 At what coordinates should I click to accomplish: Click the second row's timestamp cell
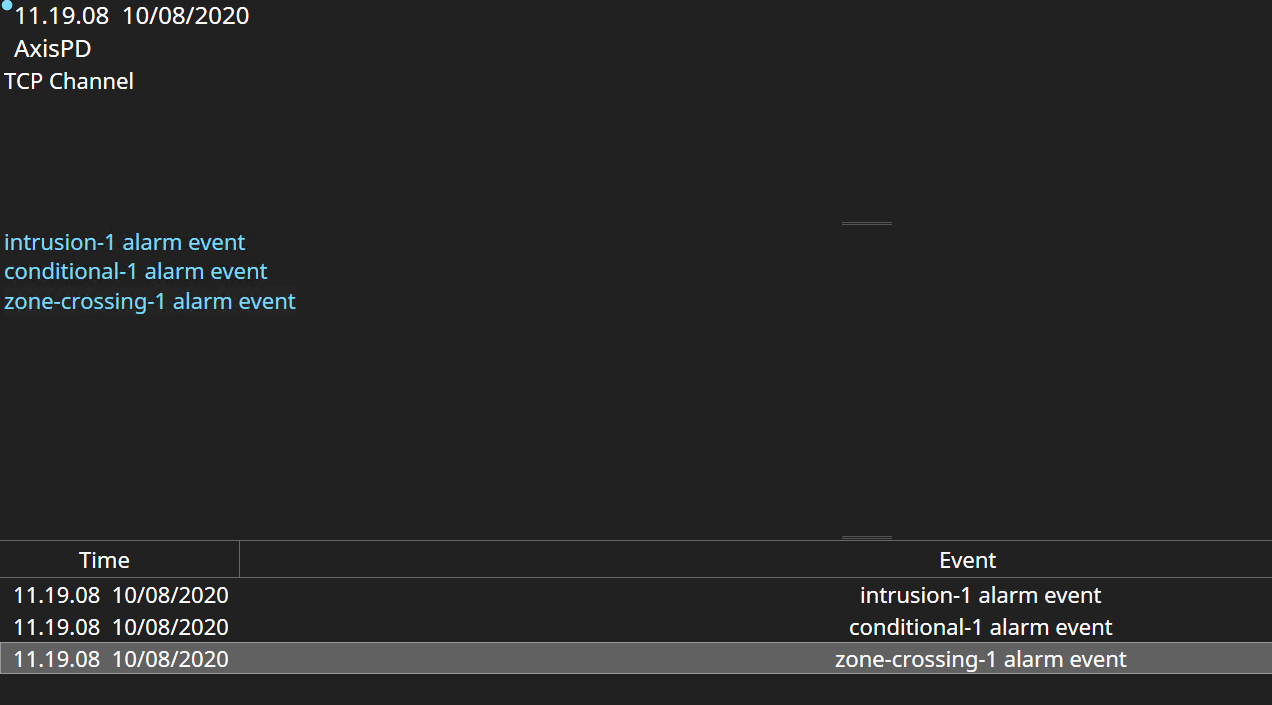pos(121,628)
